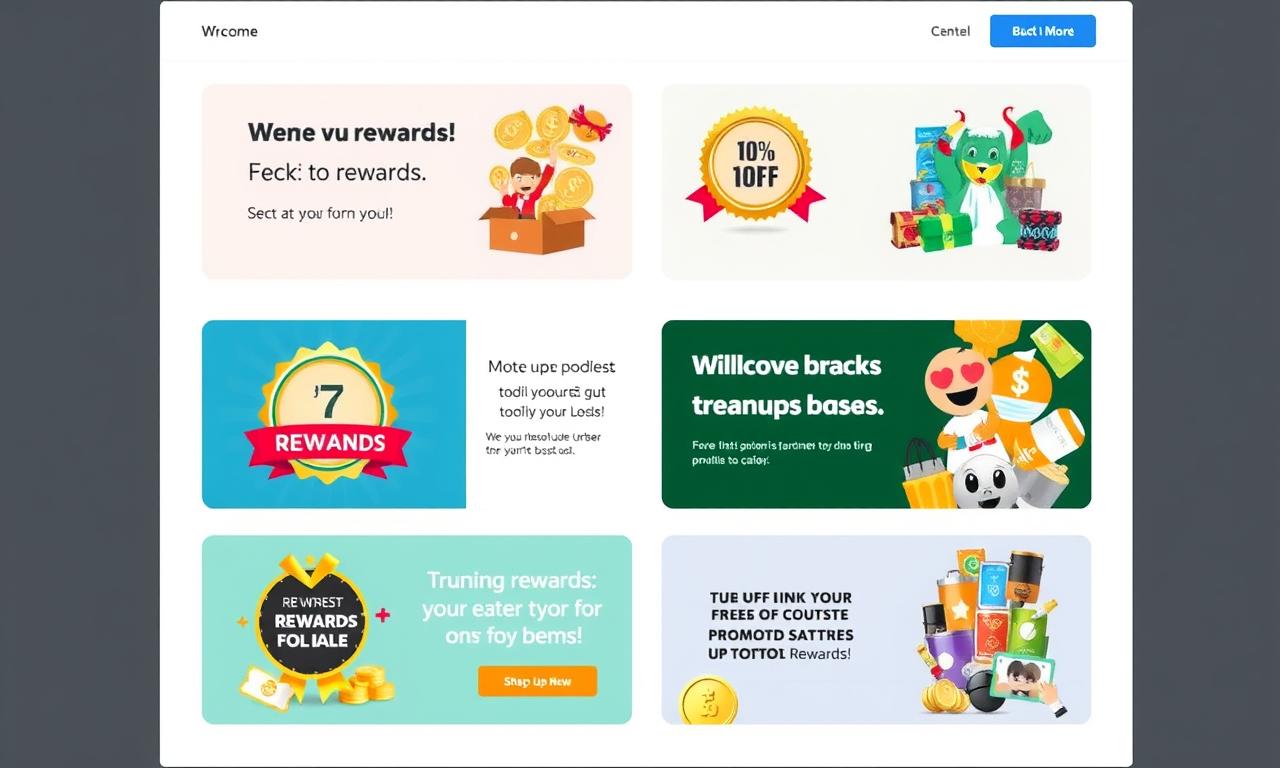The image size is (1280, 768).
Task: Click the red-ribbon REWARDS badge numbered 7
Action: coord(328,413)
